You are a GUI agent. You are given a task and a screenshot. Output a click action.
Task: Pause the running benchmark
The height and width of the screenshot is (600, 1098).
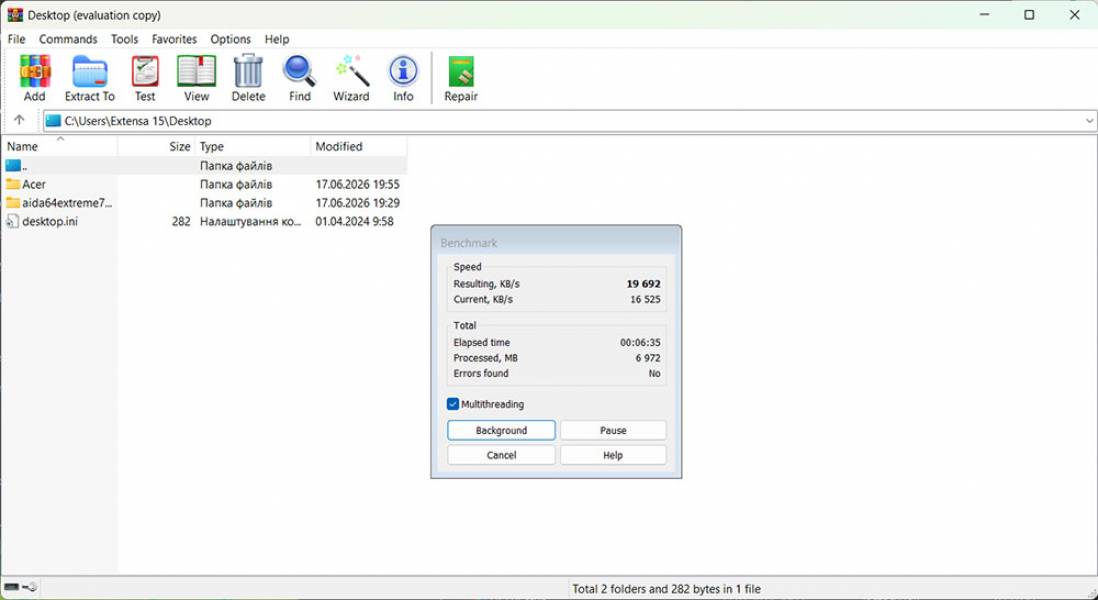pyautogui.click(x=613, y=431)
